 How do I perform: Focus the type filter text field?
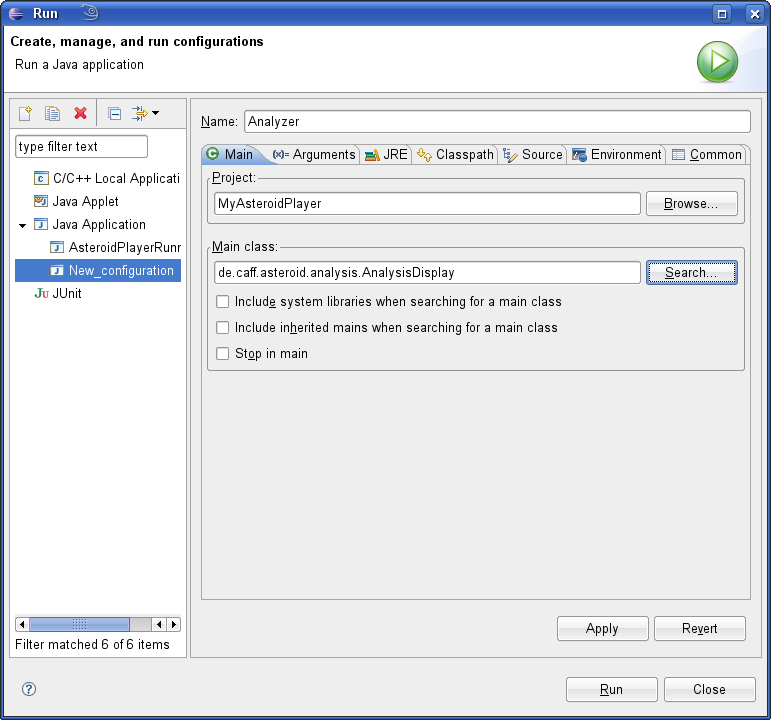[82, 147]
